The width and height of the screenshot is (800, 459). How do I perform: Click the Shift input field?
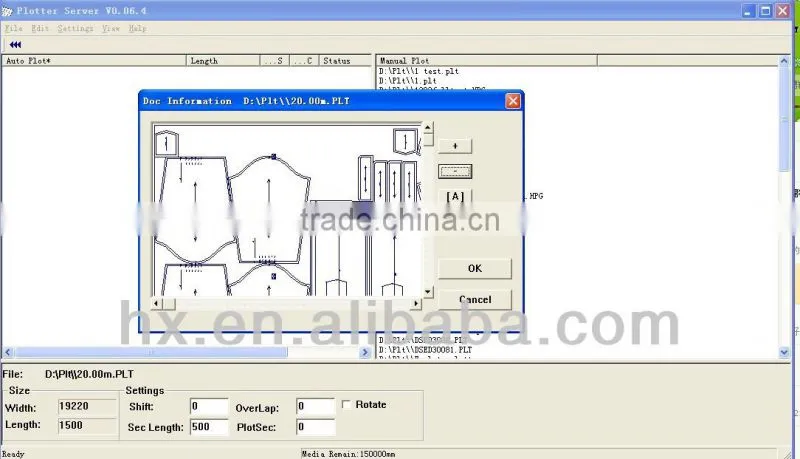click(x=209, y=406)
